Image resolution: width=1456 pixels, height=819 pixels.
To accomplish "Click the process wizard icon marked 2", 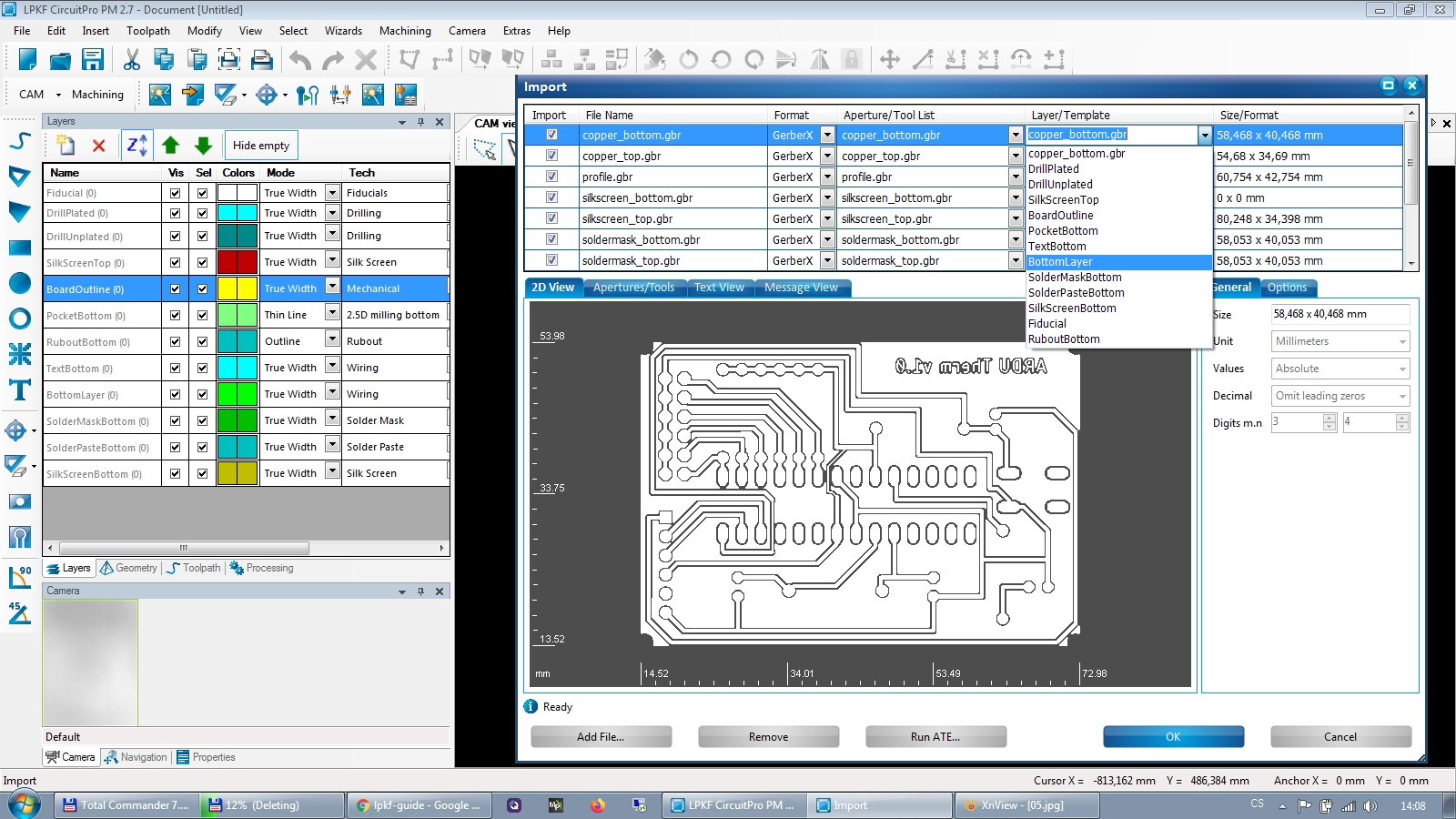I will [160, 95].
